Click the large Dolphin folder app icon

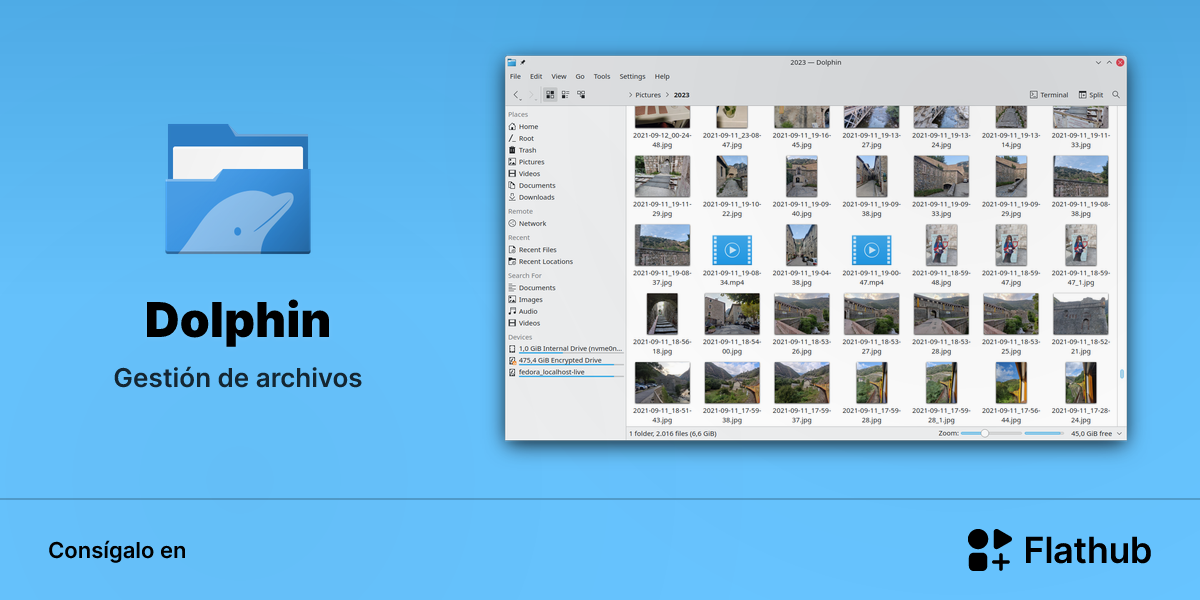(238, 188)
